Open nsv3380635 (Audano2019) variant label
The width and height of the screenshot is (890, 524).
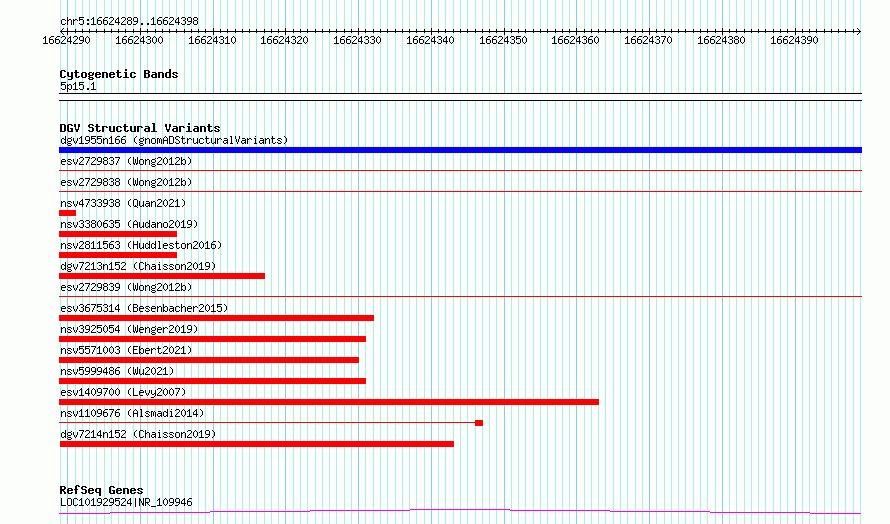(129, 224)
